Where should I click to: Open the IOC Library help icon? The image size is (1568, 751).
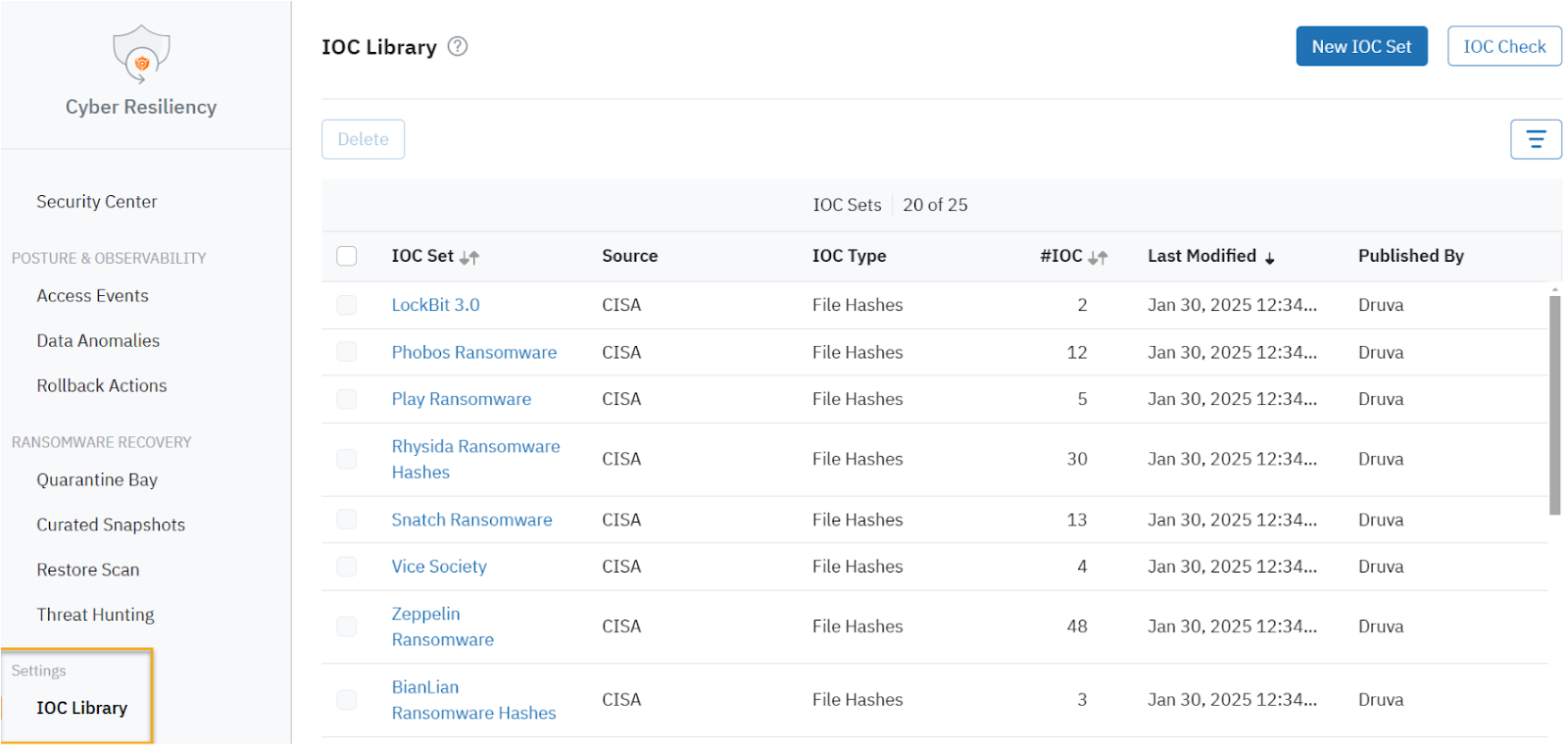[458, 46]
